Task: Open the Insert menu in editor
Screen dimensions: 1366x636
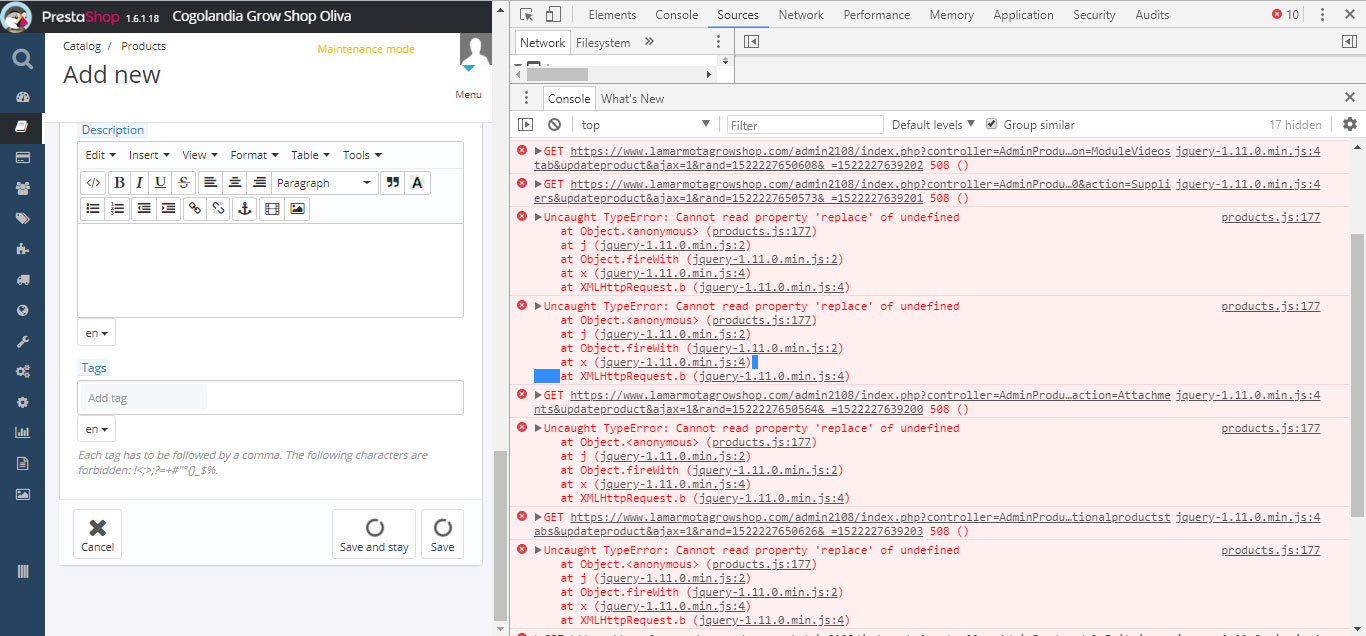Action: (x=149, y=155)
